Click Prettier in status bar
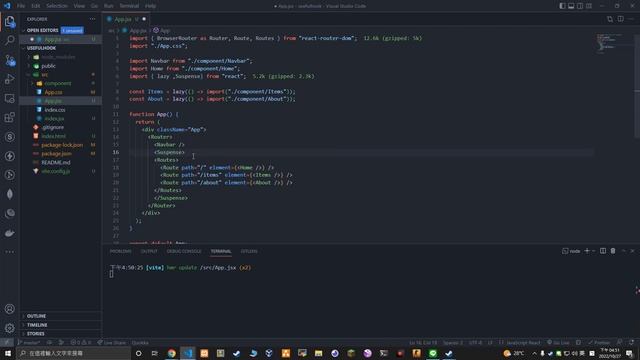This screenshot has height=360, width=640. click(599, 342)
